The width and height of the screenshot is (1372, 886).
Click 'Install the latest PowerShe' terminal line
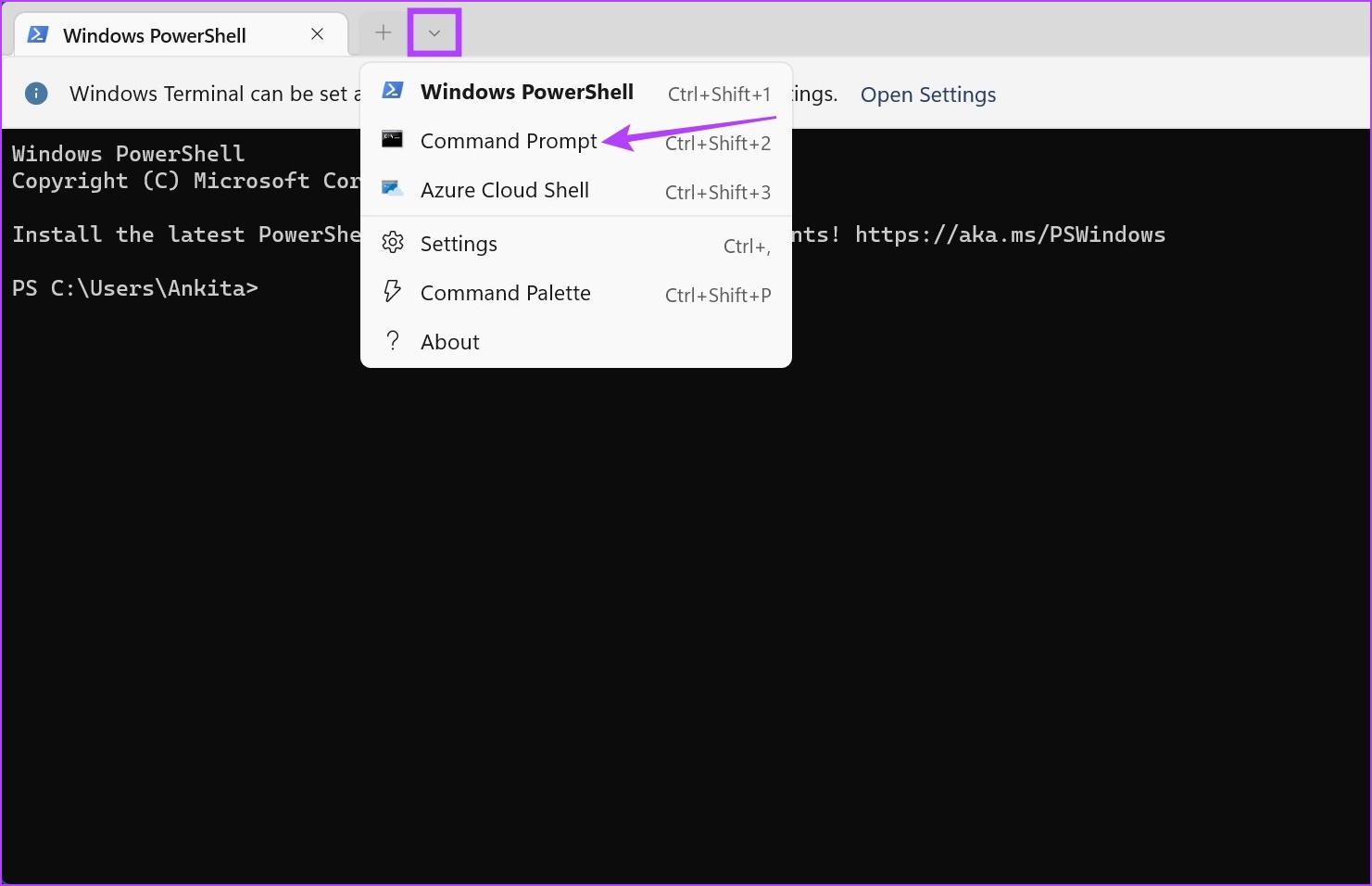[186, 234]
